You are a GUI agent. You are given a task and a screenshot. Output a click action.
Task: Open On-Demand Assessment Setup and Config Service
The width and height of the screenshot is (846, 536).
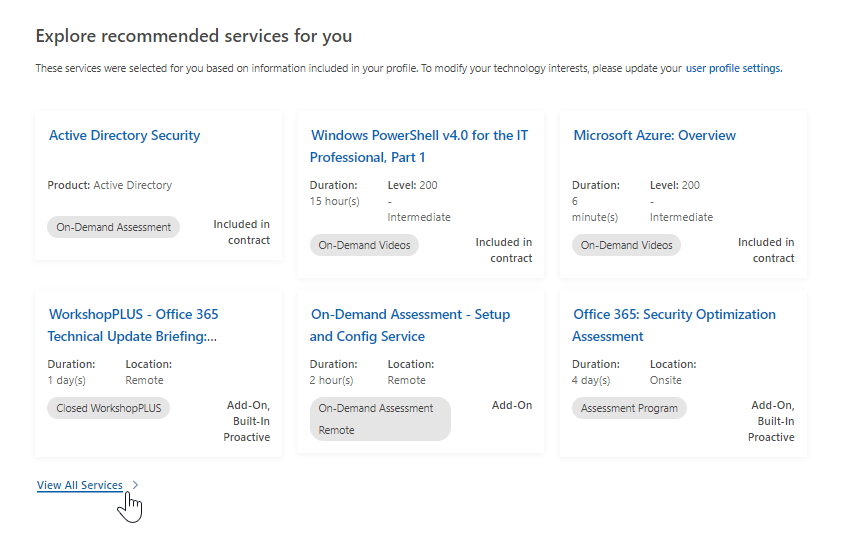click(x=410, y=325)
